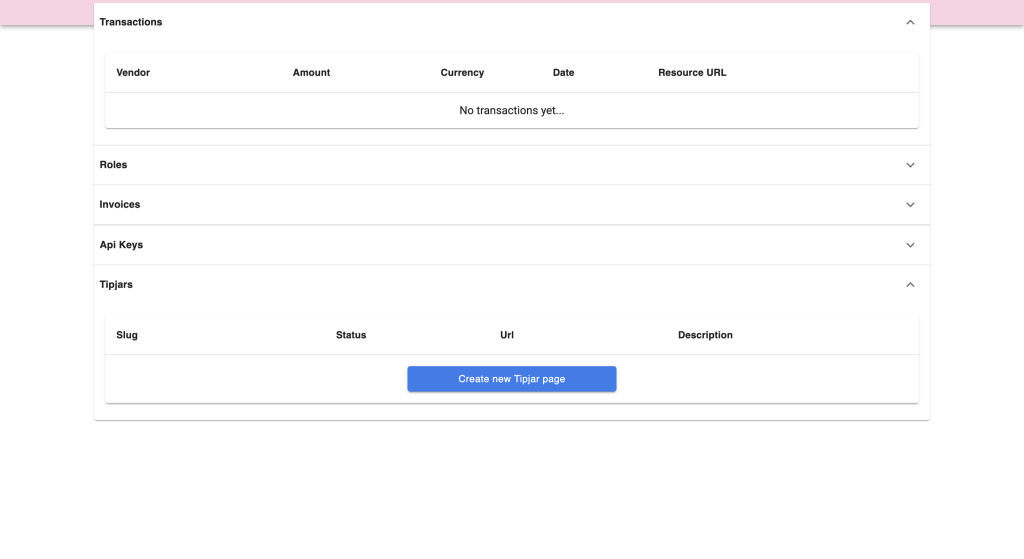The image size is (1024, 559).
Task: Select the Status column header in Tipjars
Action: click(351, 335)
